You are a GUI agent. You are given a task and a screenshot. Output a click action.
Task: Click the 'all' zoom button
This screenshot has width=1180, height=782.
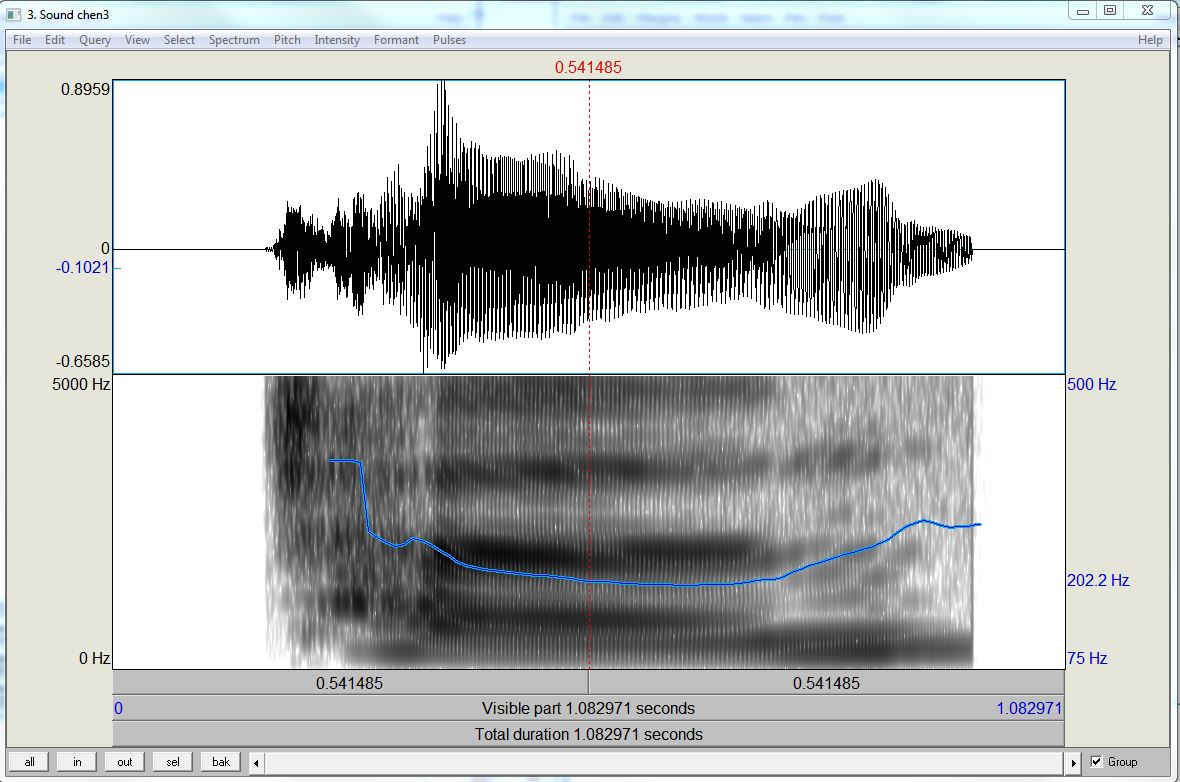point(29,762)
